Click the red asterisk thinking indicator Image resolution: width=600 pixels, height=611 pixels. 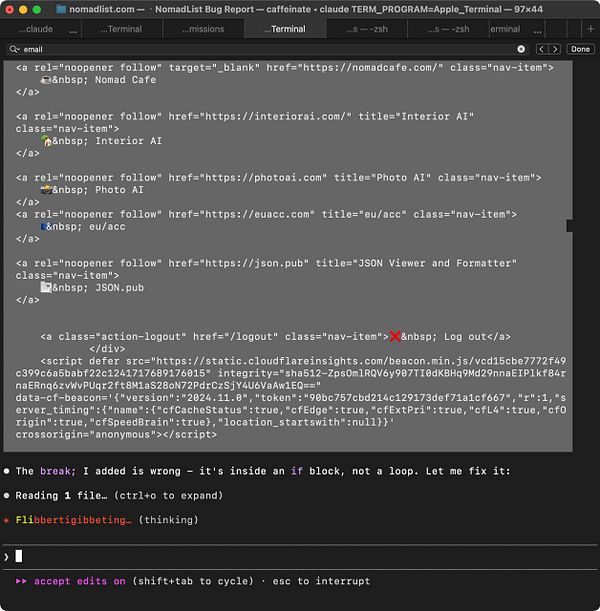pyautogui.click(x=6, y=520)
